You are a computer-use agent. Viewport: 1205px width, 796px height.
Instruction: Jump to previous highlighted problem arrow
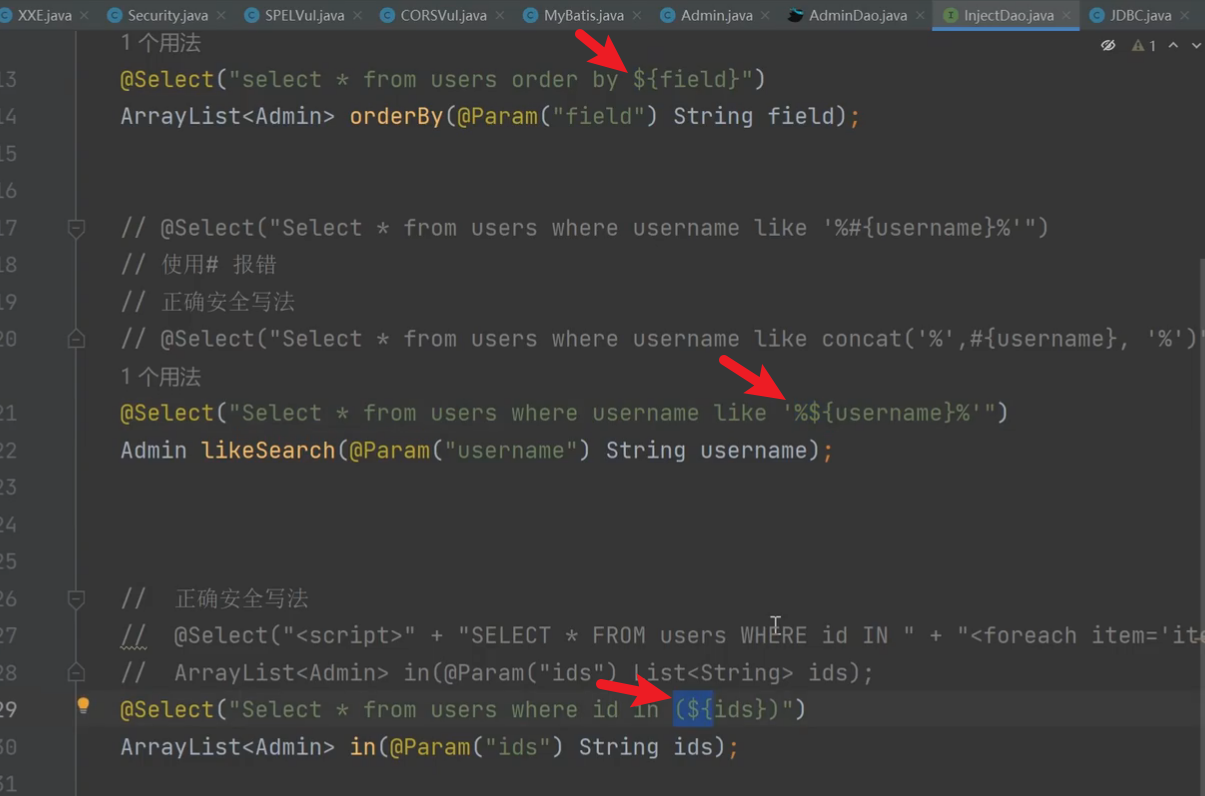[x=1173, y=46]
